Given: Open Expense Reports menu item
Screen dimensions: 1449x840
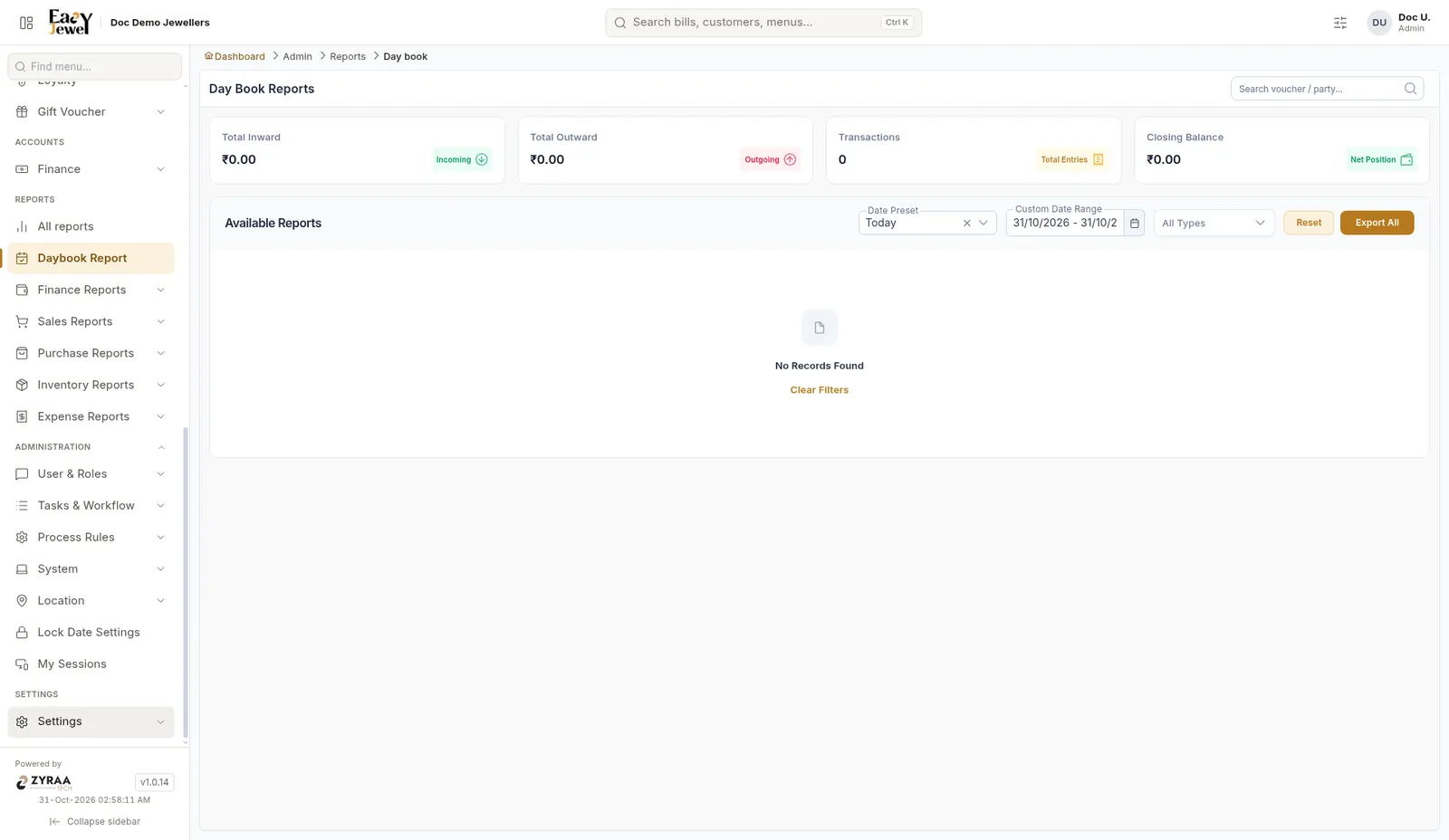Looking at the screenshot, I should (91, 416).
